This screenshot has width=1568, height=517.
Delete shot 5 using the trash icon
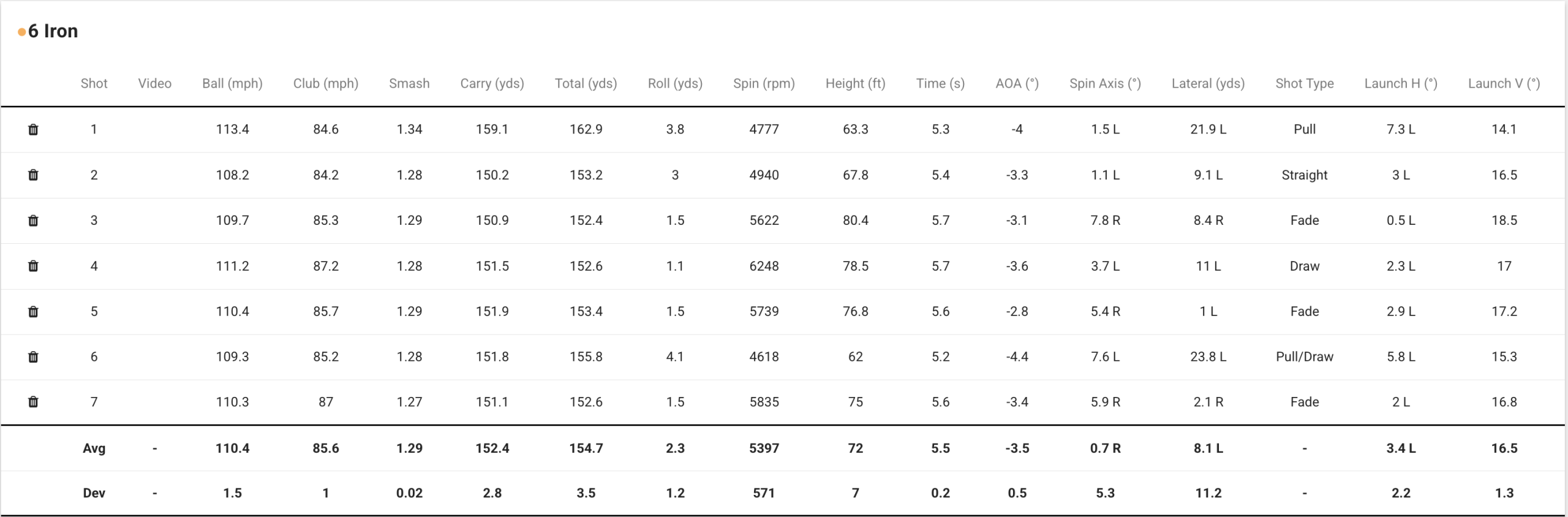click(34, 311)
